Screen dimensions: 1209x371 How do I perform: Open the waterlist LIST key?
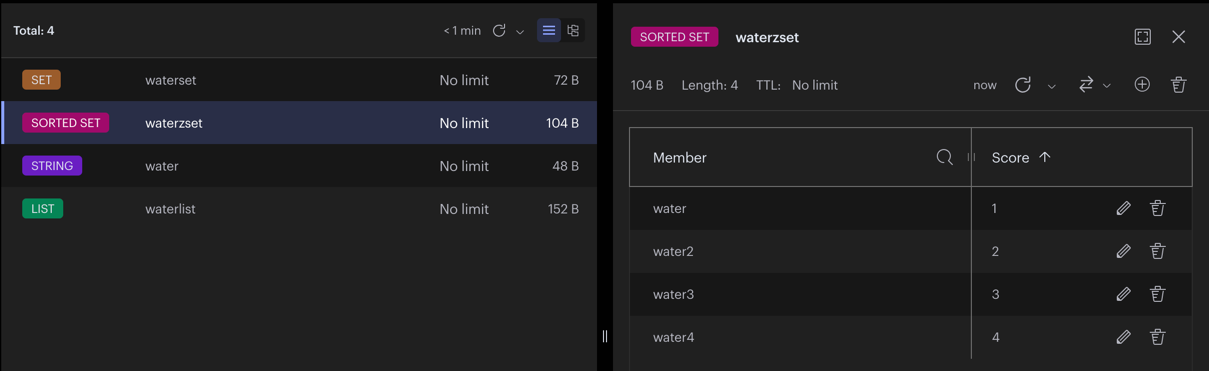299,209
